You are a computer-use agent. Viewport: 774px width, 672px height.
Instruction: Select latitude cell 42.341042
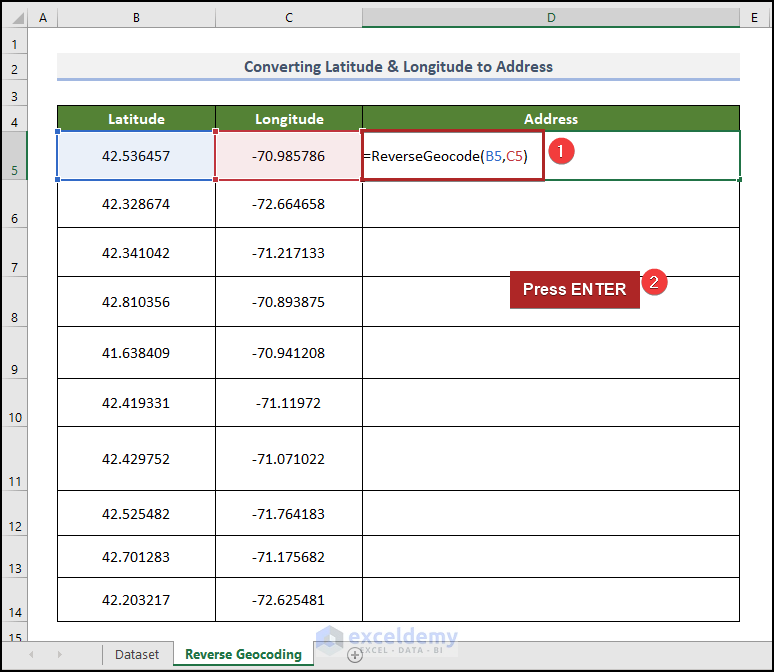(136, 252)
